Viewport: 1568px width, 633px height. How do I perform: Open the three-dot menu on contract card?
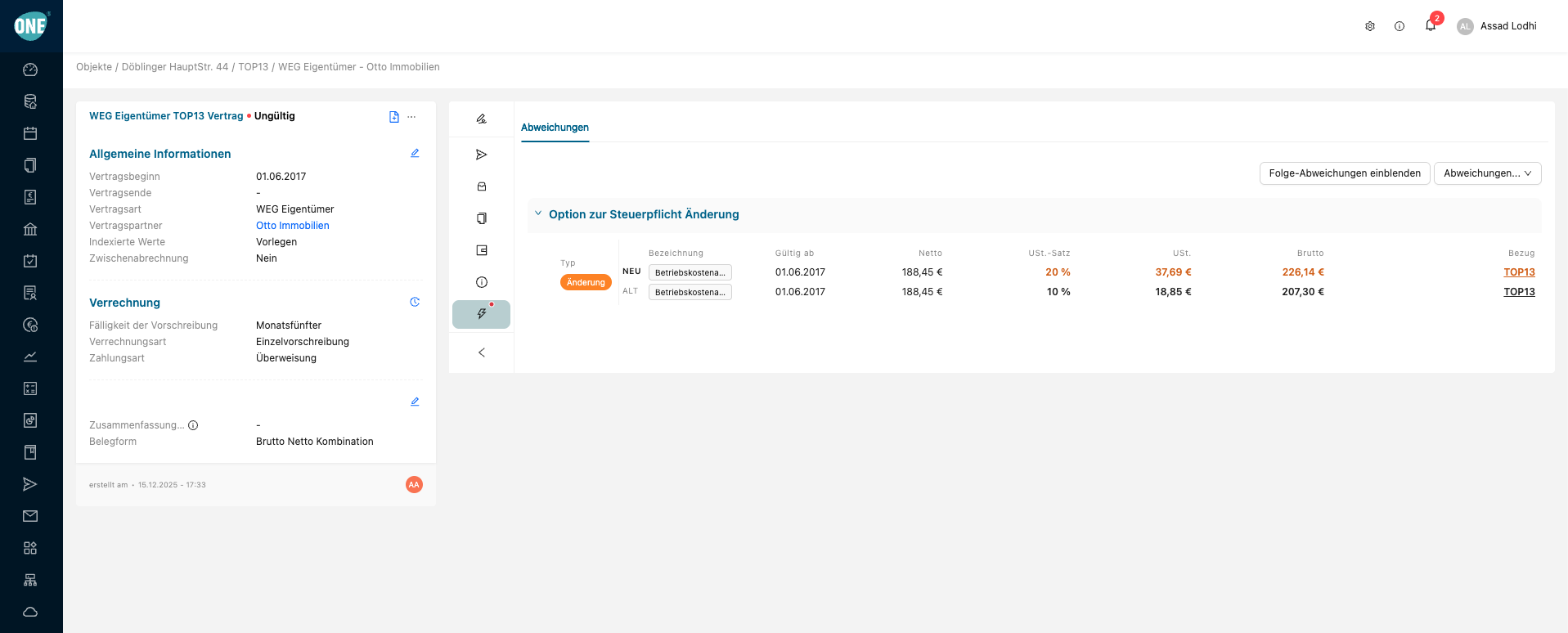pos(411,117)
